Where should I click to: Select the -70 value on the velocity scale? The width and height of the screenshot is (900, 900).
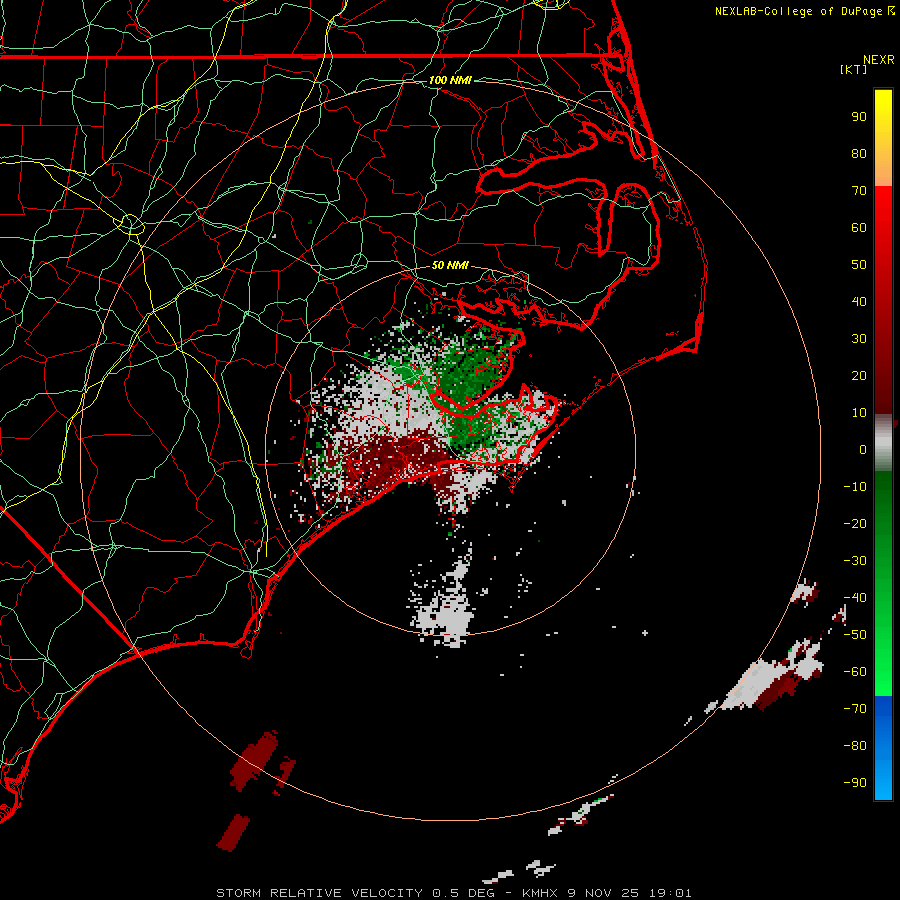tap(855, 709)
